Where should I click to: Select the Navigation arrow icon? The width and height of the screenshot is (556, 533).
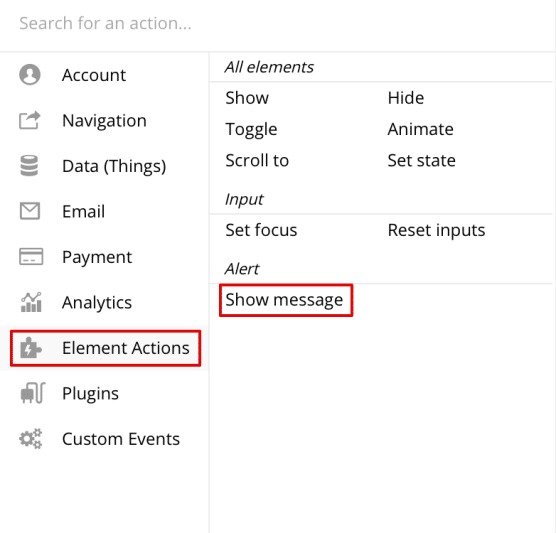[x=30, y=120]
